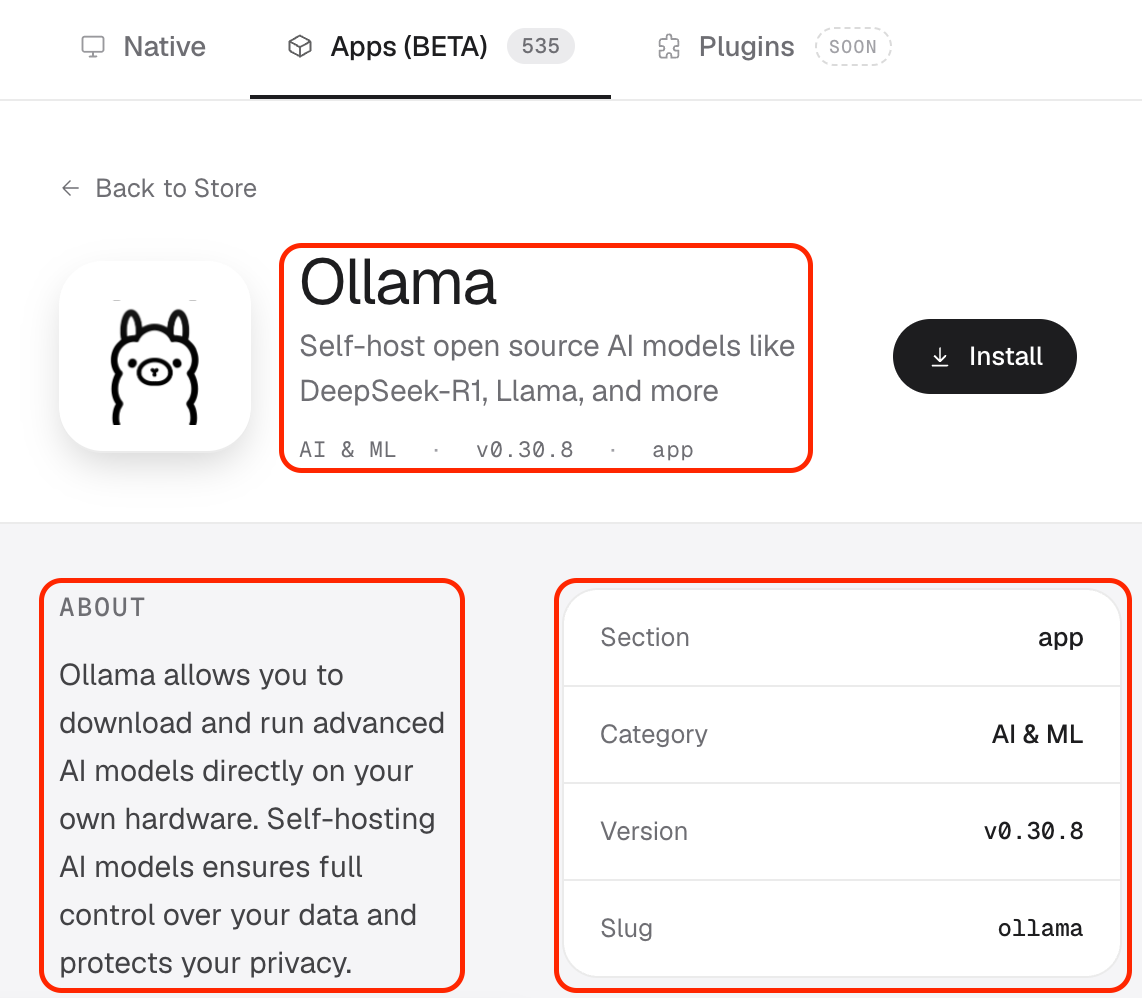Click the 535 apps count badge
This screenshot has width=1142, height=998.
(x=540, y=46)
